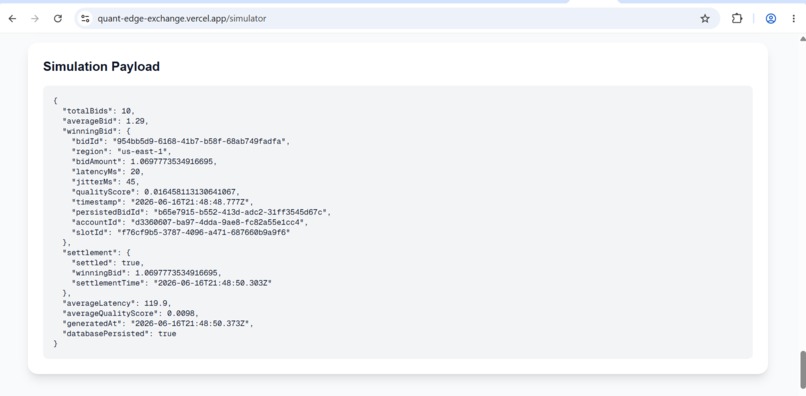Open the browser extensions menu
The width and height of the screenshot is (806, 396).
point(737,19)
